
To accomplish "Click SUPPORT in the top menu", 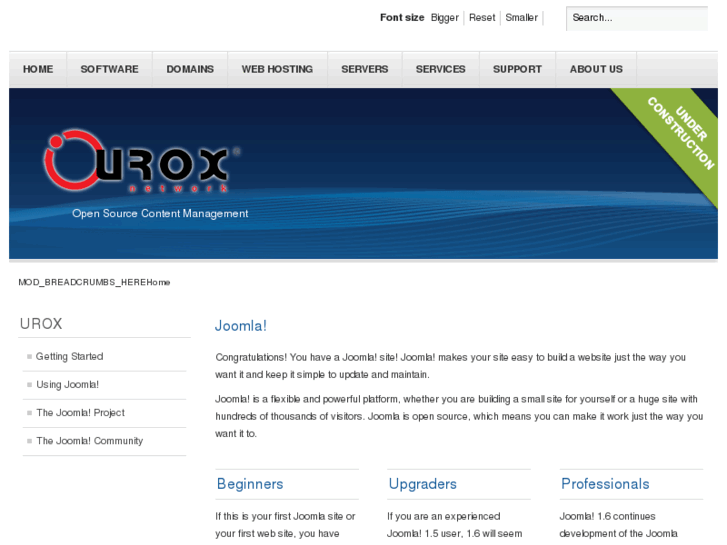I will pyautogui.click(x=517, y=69).
